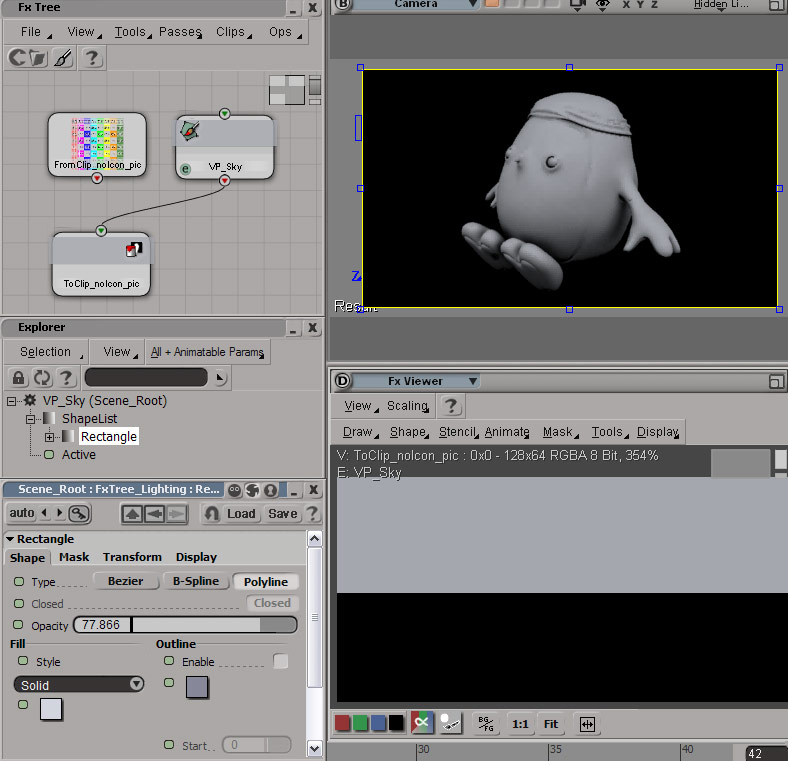788x761 pixels.
Task: Switch to the Transform tab
Action: 132,557
